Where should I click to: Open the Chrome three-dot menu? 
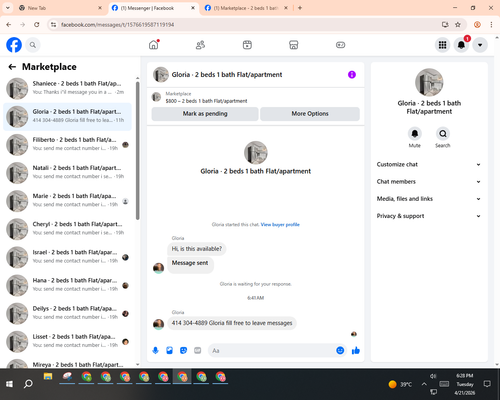[491, 25]
